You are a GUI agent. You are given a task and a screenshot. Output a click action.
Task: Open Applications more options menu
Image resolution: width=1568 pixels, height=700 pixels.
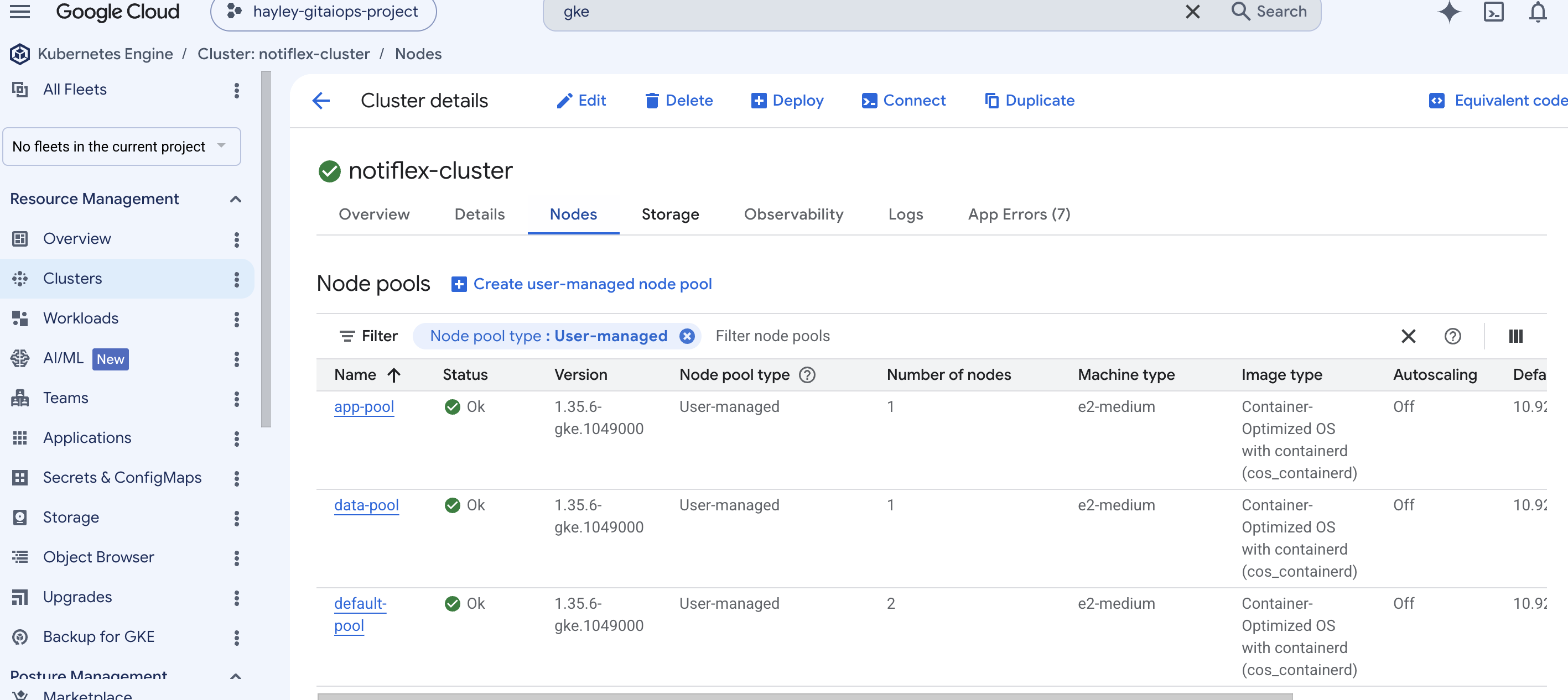(x=237, y=438)
